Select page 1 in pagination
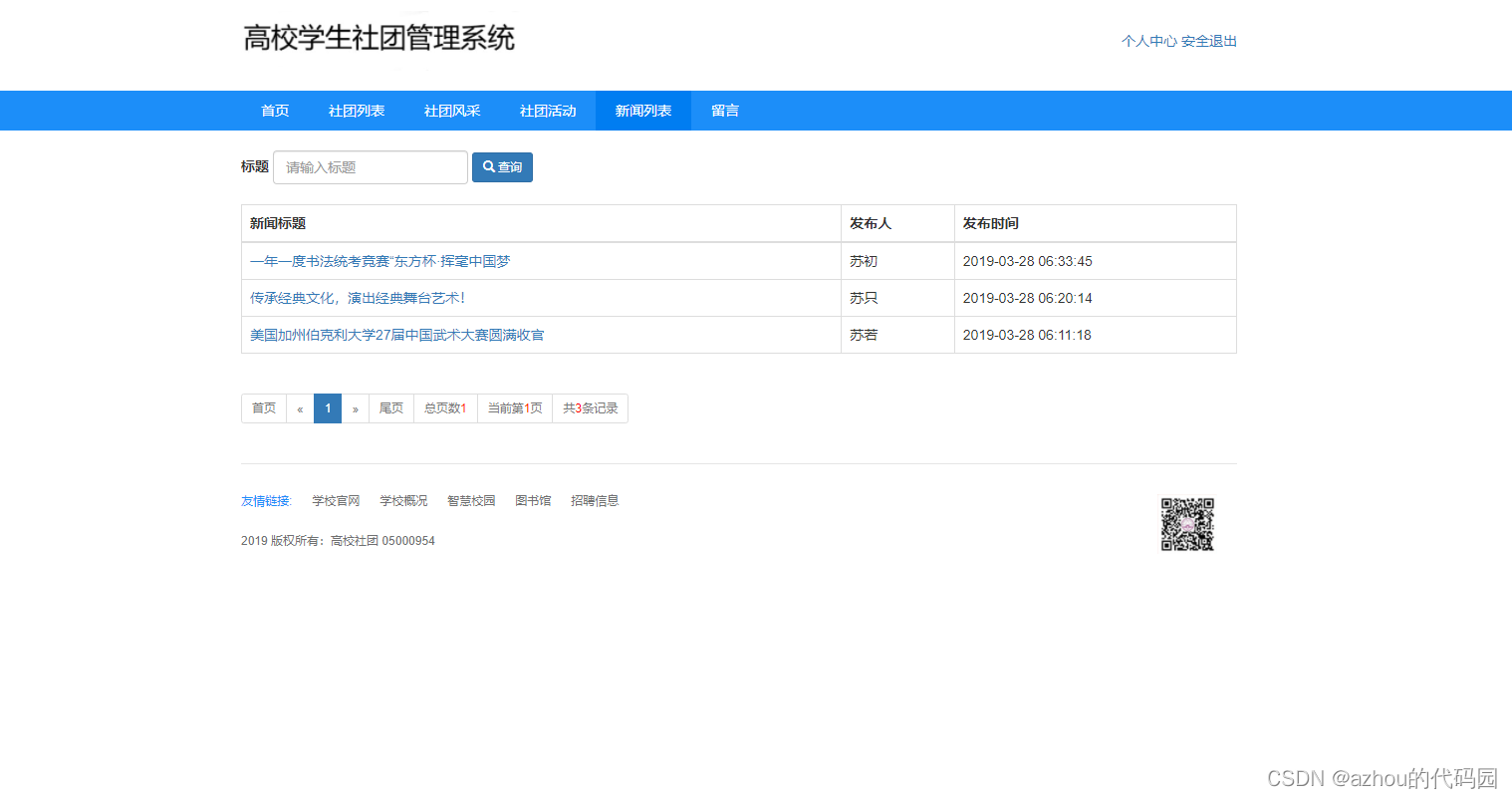The image size is (1512, 799). [328, 408]
